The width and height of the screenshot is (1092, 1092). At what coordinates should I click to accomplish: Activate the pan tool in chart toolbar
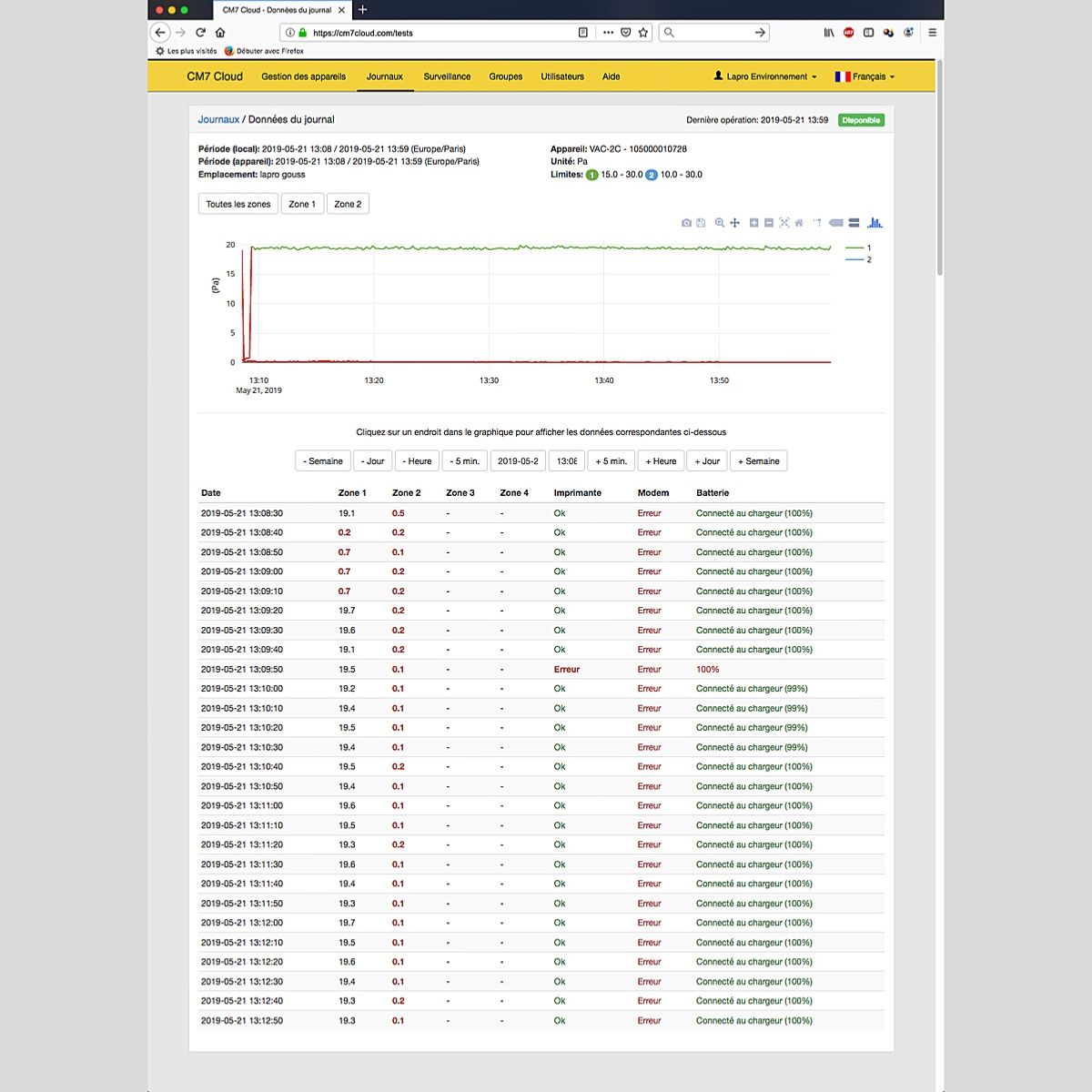coord(734,223)
